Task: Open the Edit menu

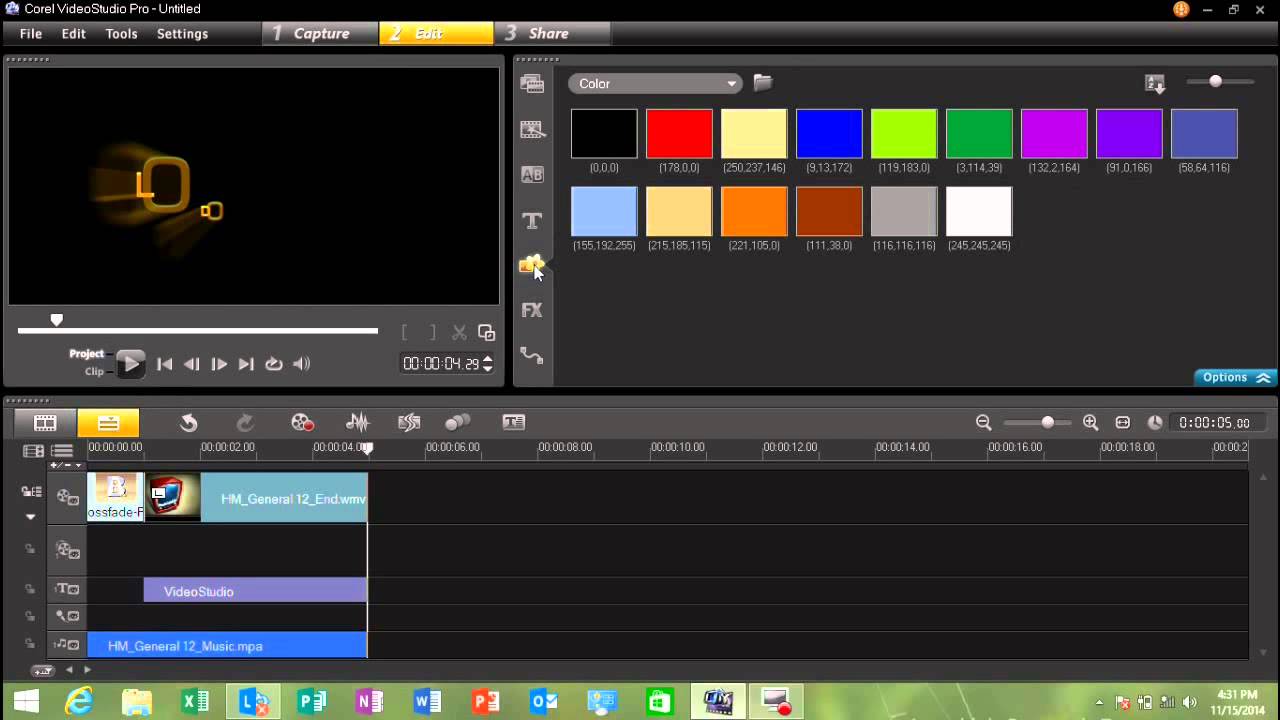Action: tap(74, 33)
